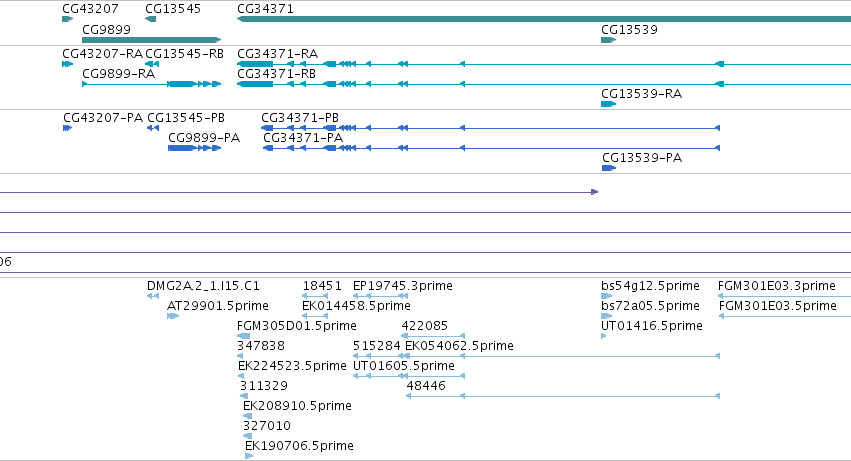This screenshot has height=461, width=851.
Task: Click protein label CG34371-PB
Action: (x=300, y=117)
